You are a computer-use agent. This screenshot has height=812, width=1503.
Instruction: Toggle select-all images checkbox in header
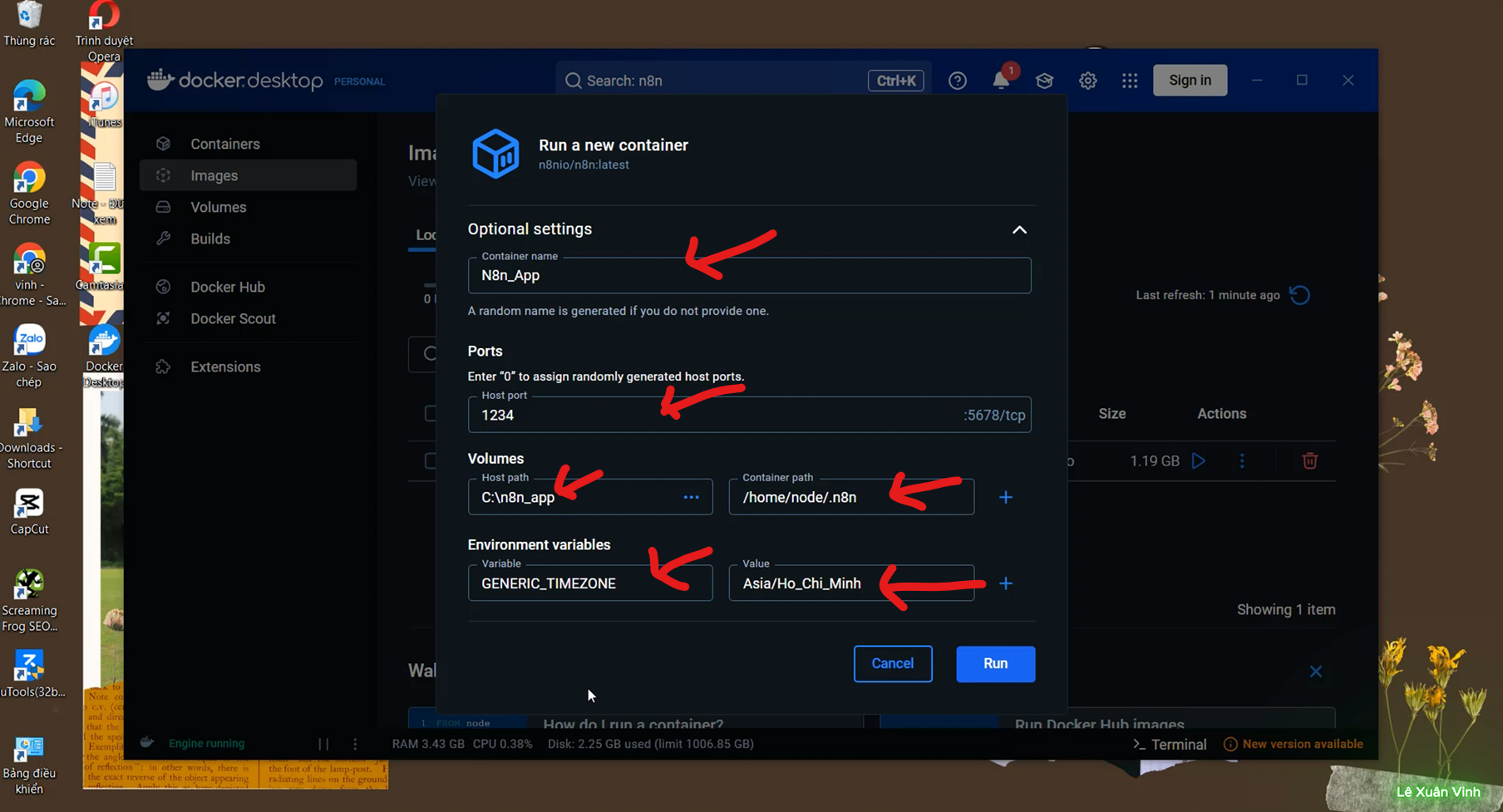click(430, 413)
